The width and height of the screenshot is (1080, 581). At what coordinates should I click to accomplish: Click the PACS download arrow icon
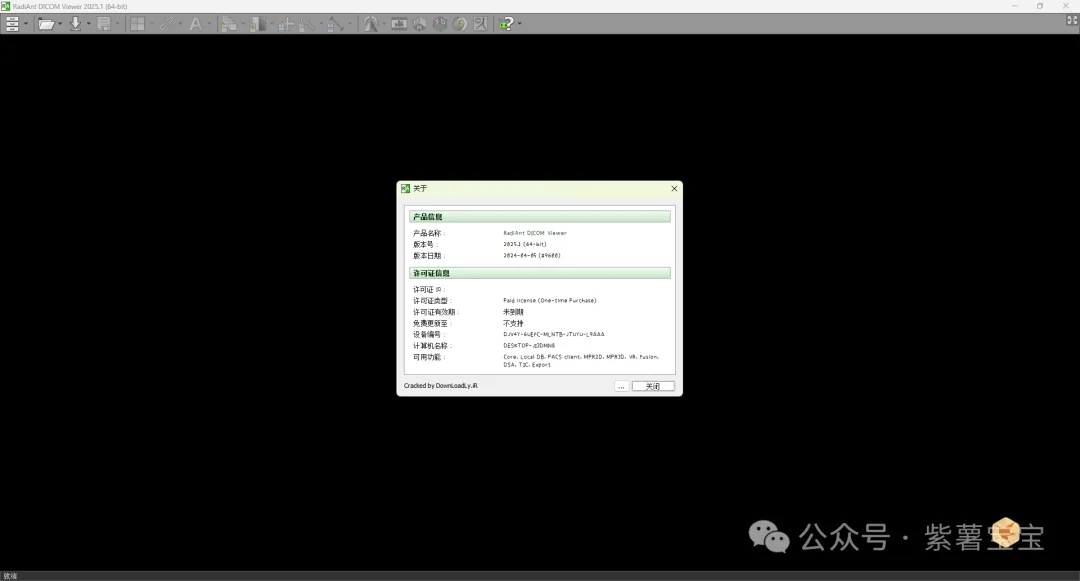click(75, 23)
